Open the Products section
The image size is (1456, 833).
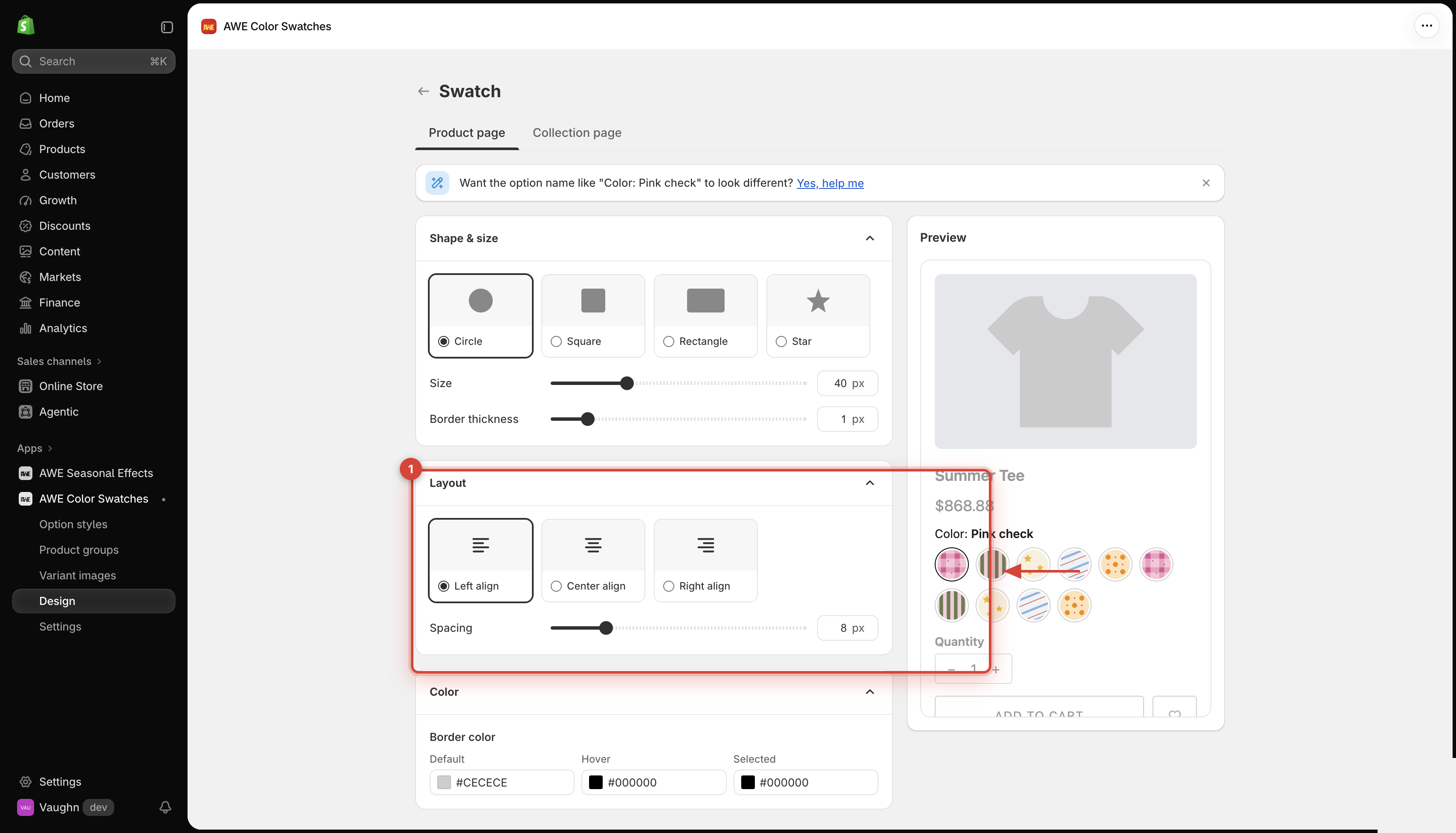94,149
